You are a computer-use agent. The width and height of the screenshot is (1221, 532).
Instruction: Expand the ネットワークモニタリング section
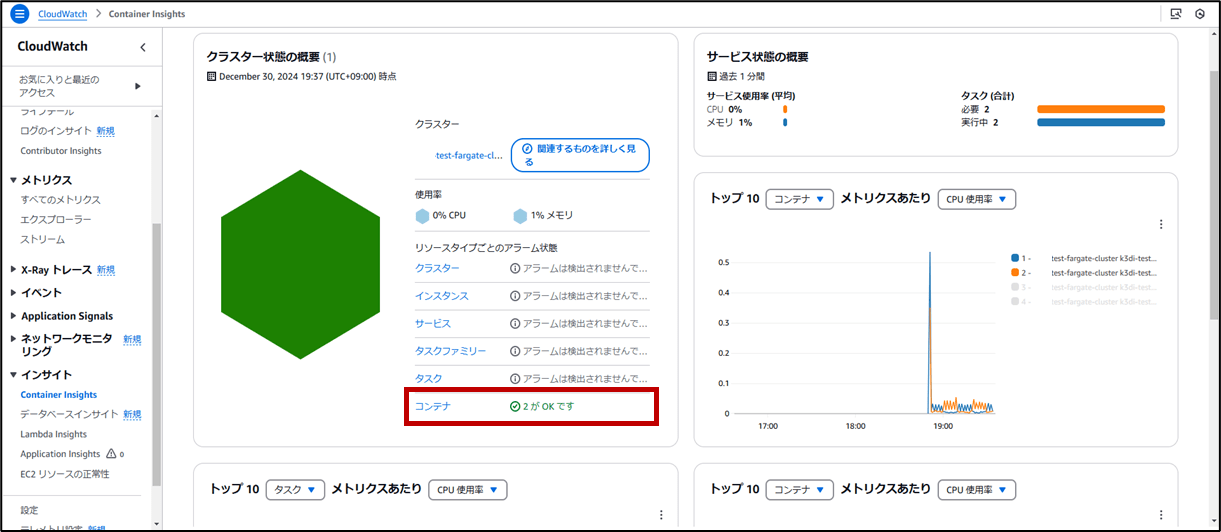point(14,339)
